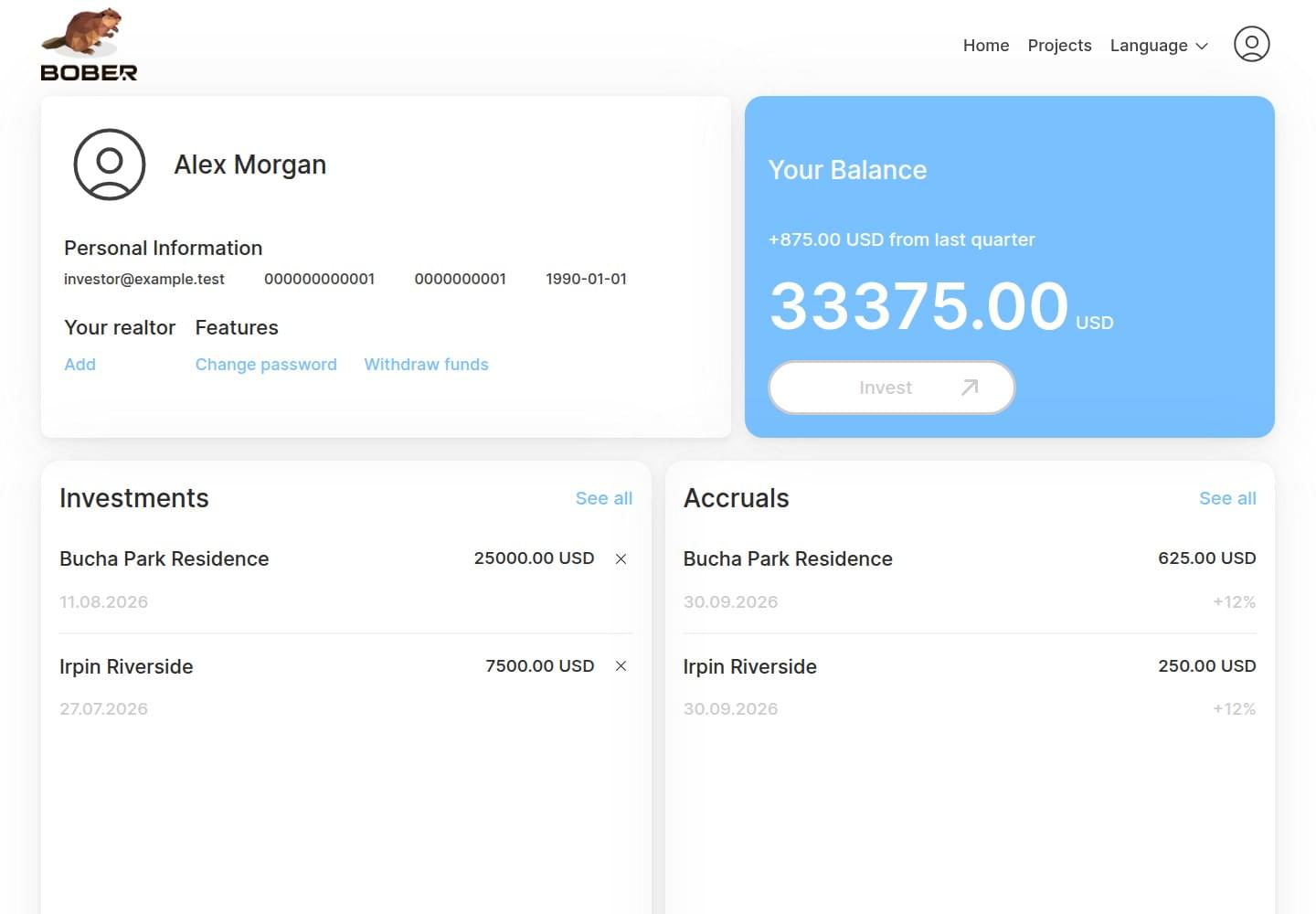Viewport: 1316px width, 914px height.
Task: Go to the Home page
Action: coord(986,46)
